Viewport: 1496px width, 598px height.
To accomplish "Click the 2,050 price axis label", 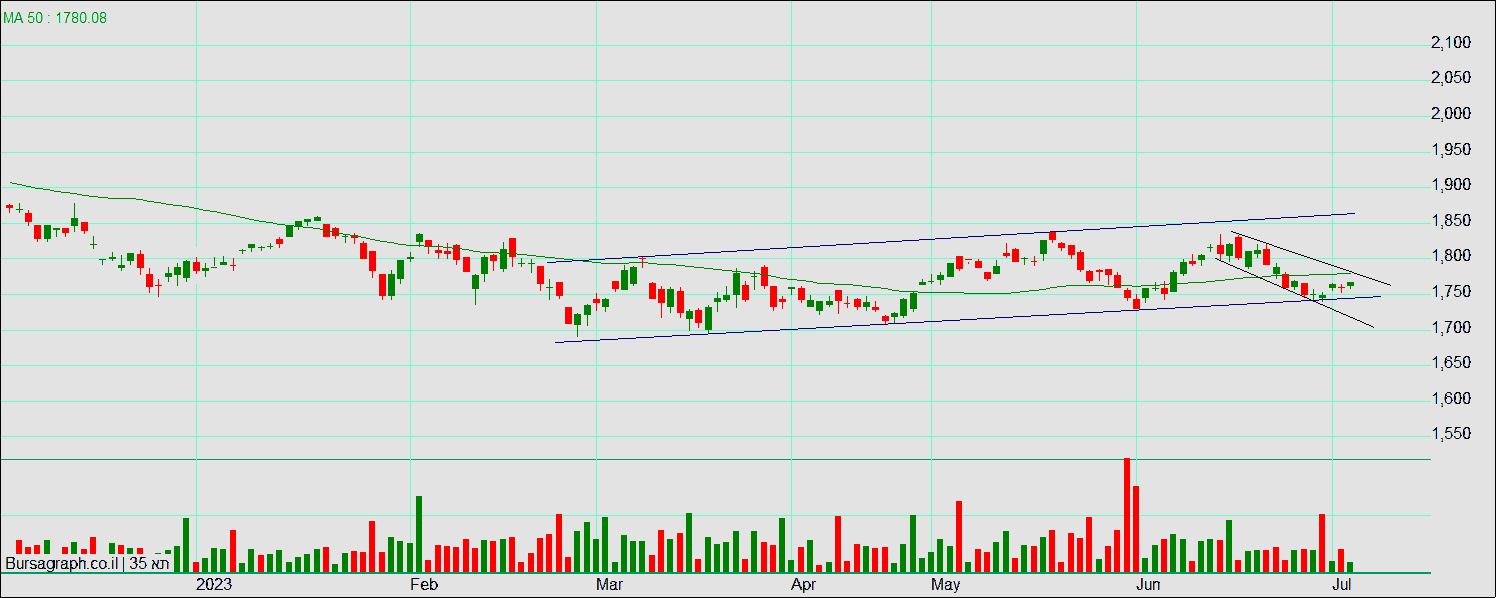I will point(1450,78).
